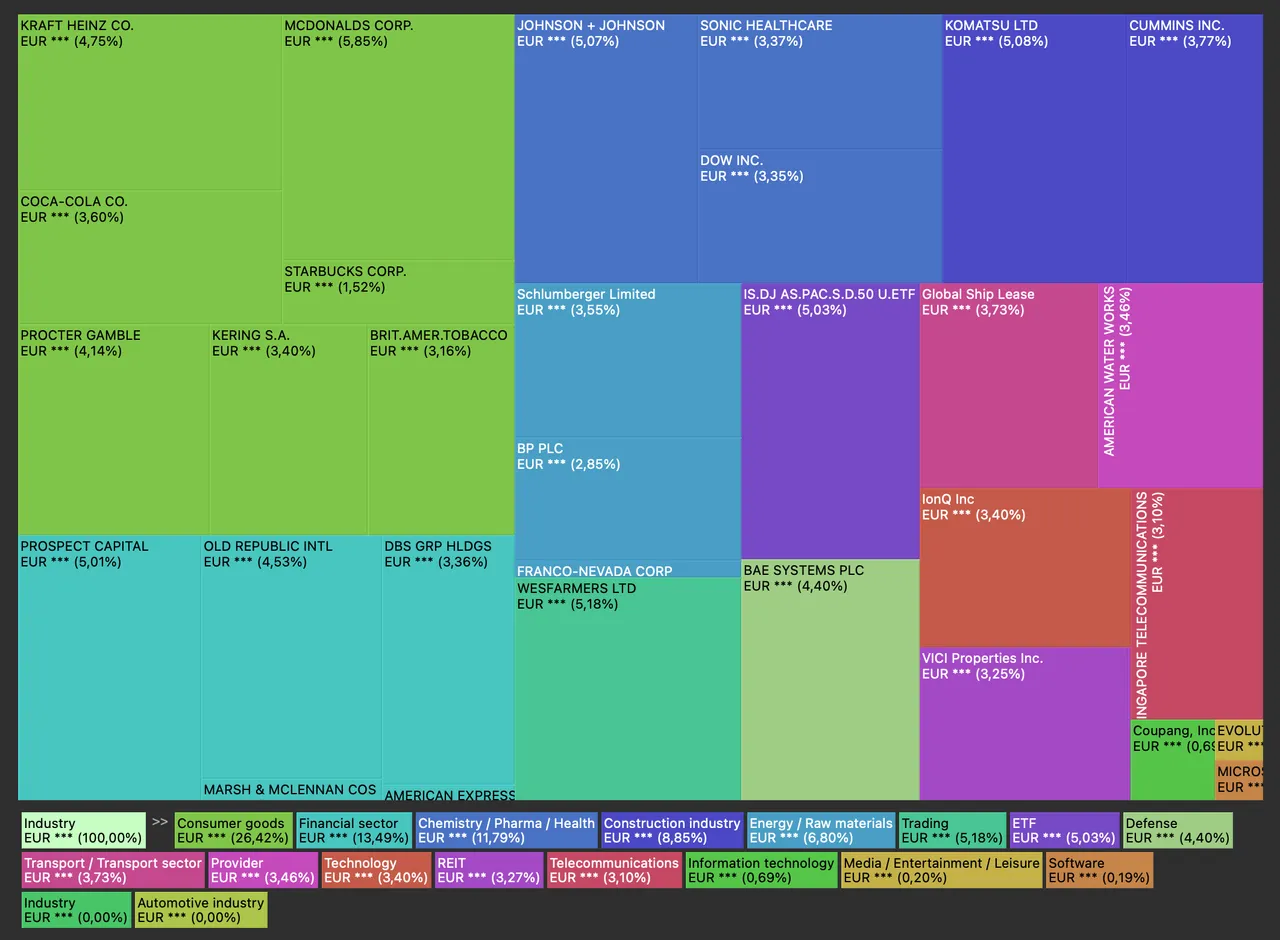This screenshot has width=1280, height=940.
Task: Click the Transport / Transport sector legend
Action: coord(113,870)
